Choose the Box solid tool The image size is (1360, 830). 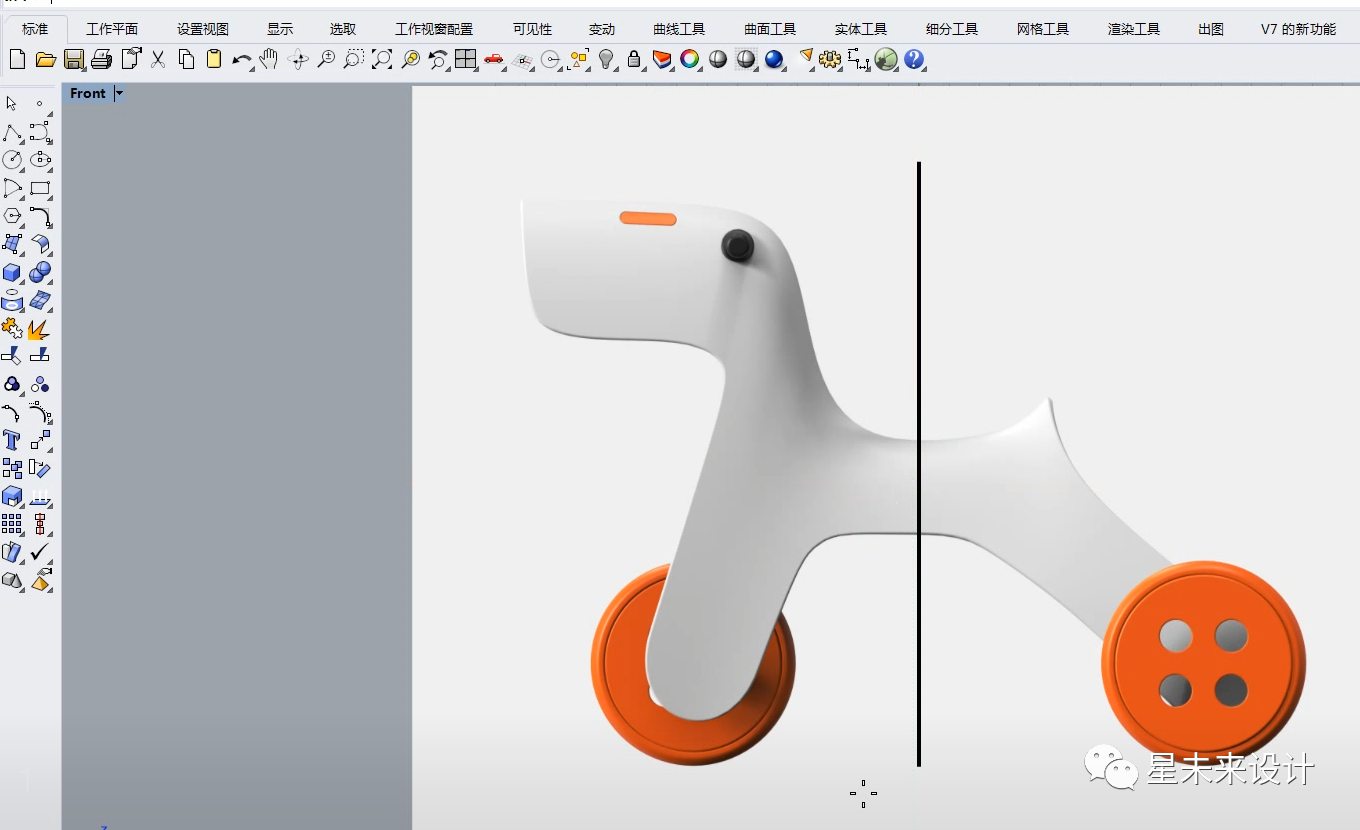pyautogui.click(x=12, y=272)
